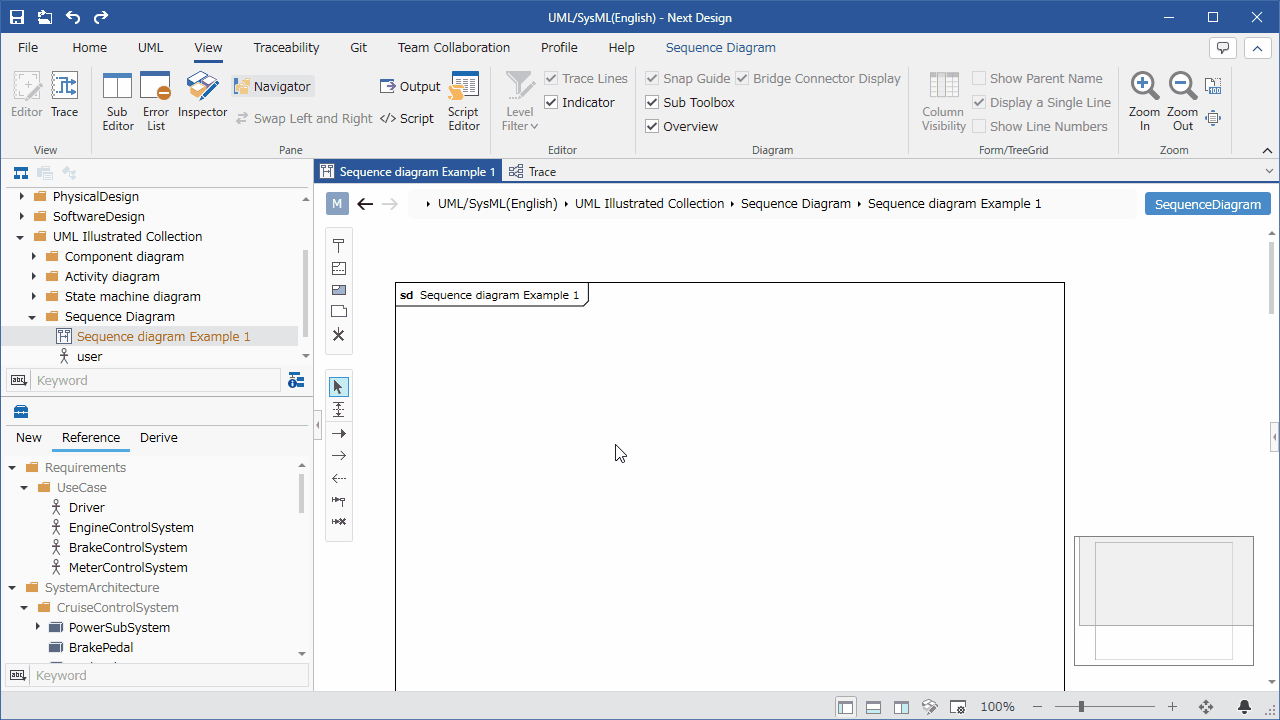1280x720 pixels.
Task: Switch to the Home ribbon tab
Action: (90, 47)
